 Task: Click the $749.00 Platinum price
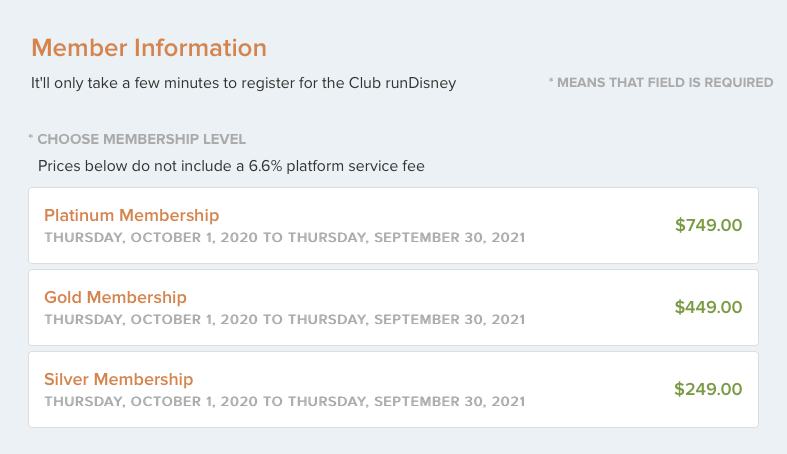(x=708, y=225)
